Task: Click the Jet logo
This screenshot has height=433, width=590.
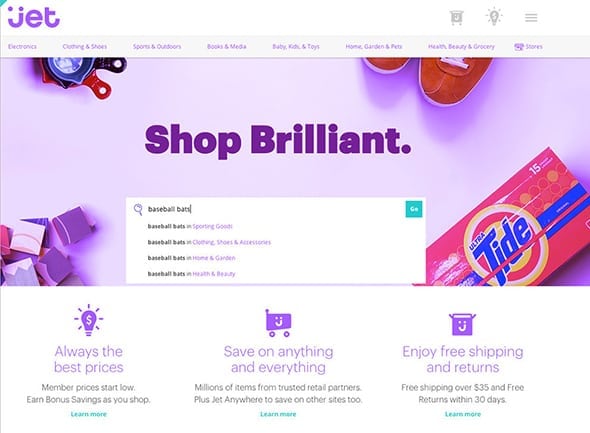Action: click(x=34, y=17)
